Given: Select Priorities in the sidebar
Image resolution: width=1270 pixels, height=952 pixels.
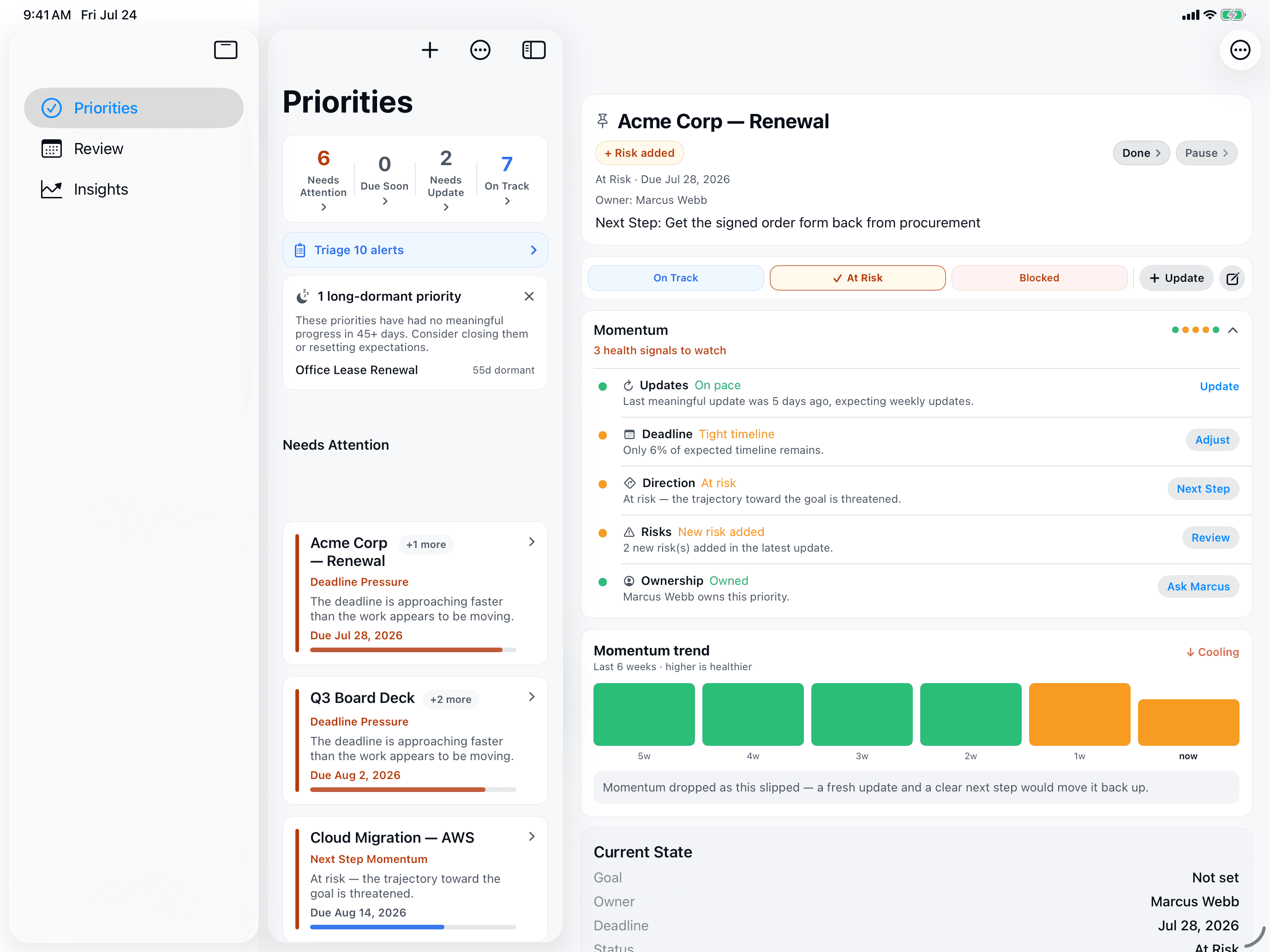Looking at the screenshot, I should (x=134, y=108).
